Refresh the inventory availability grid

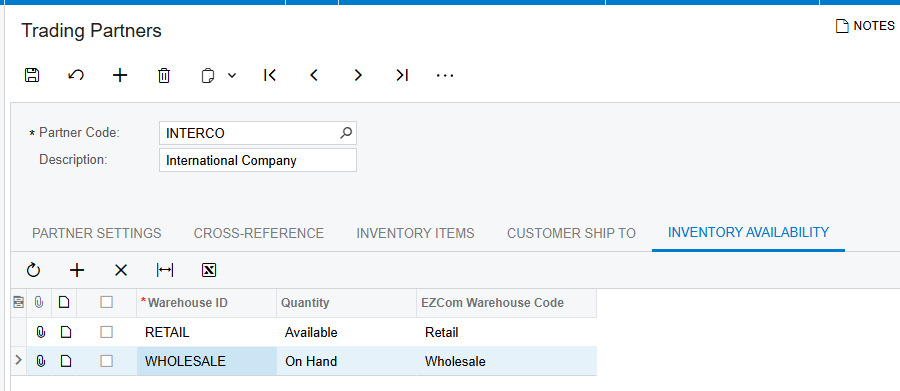point(33,270)
